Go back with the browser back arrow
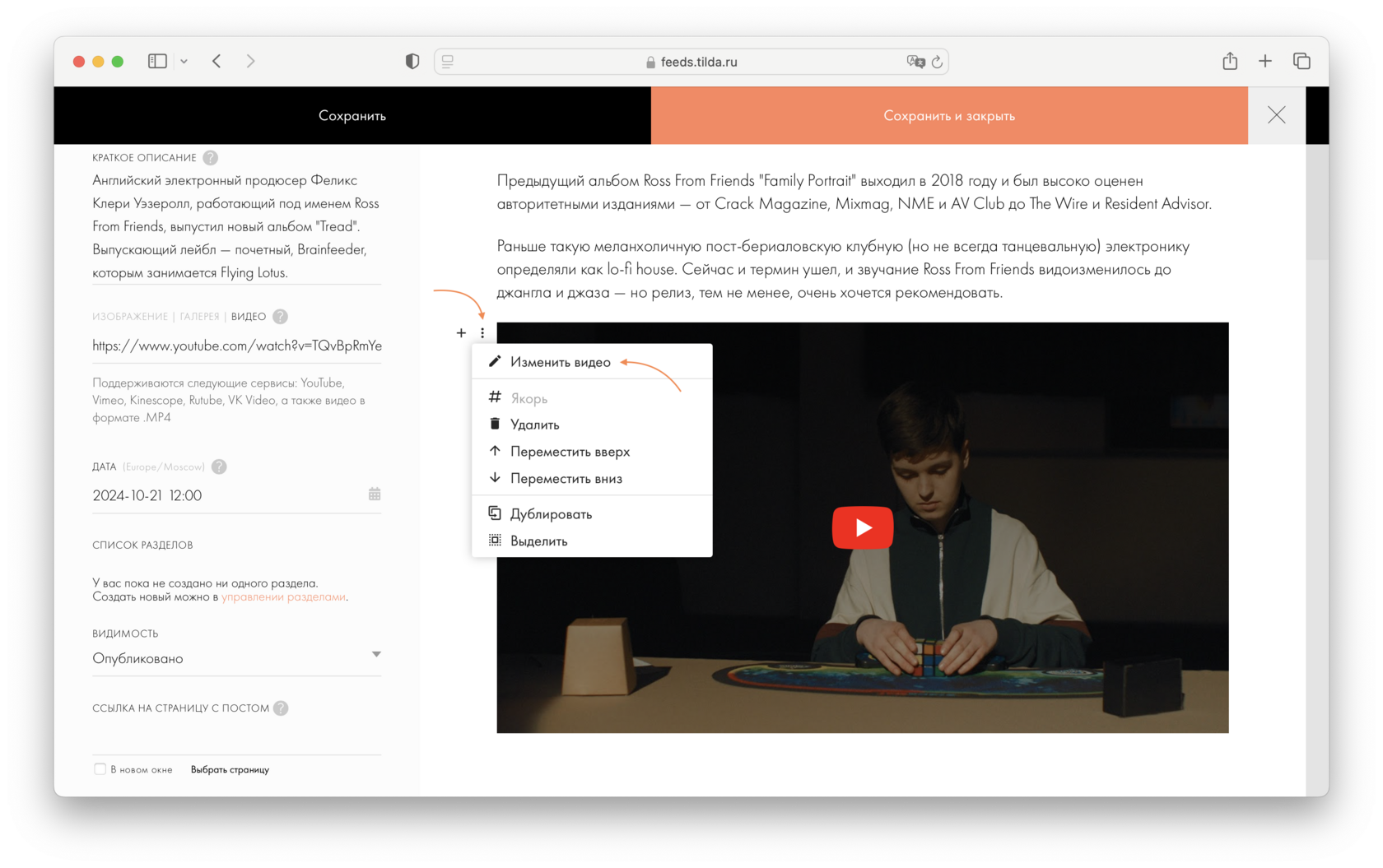The height and width of the screenshot is (868, 1383). [x=217, y=61]
